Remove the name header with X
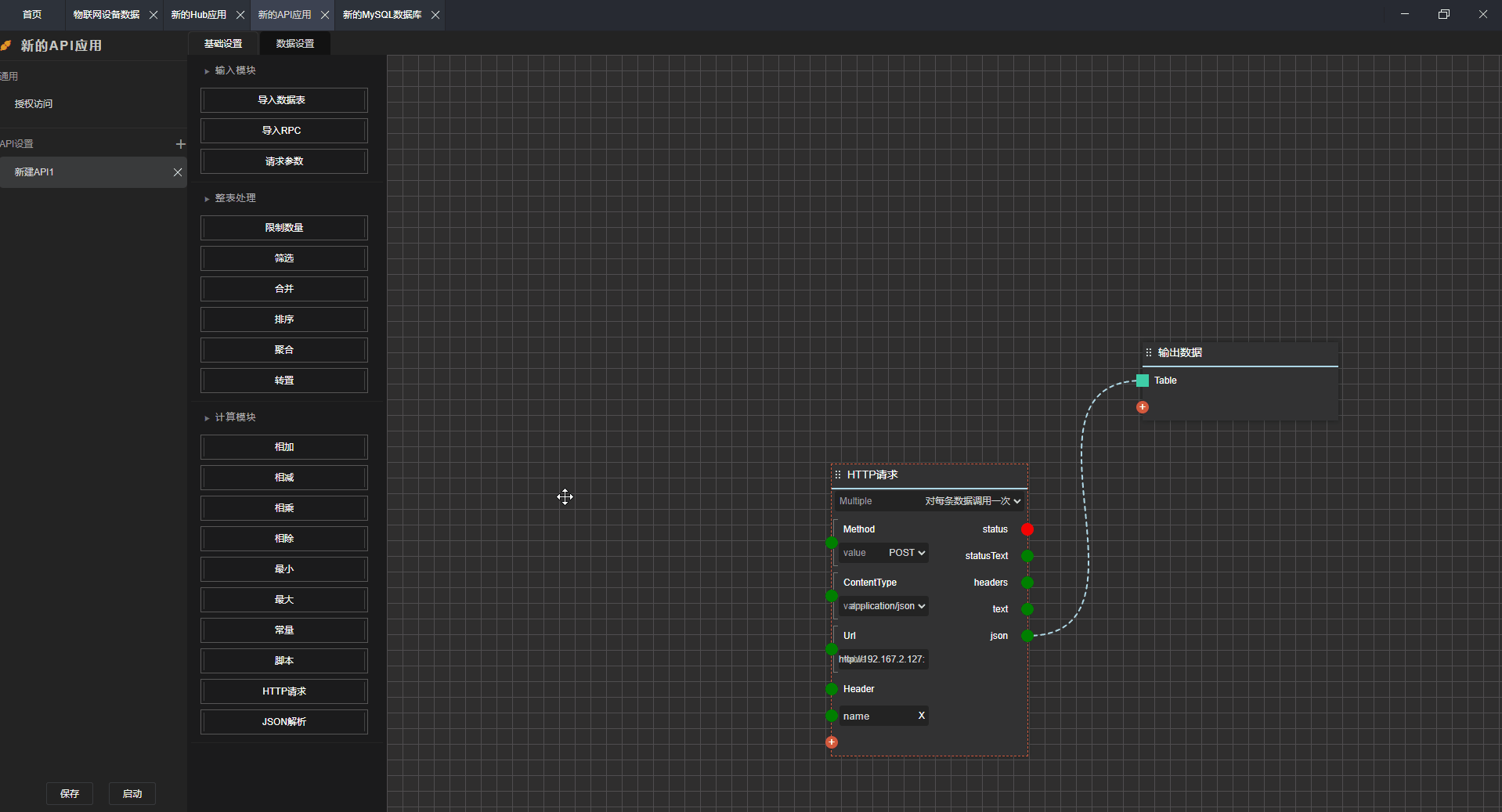 921,716
